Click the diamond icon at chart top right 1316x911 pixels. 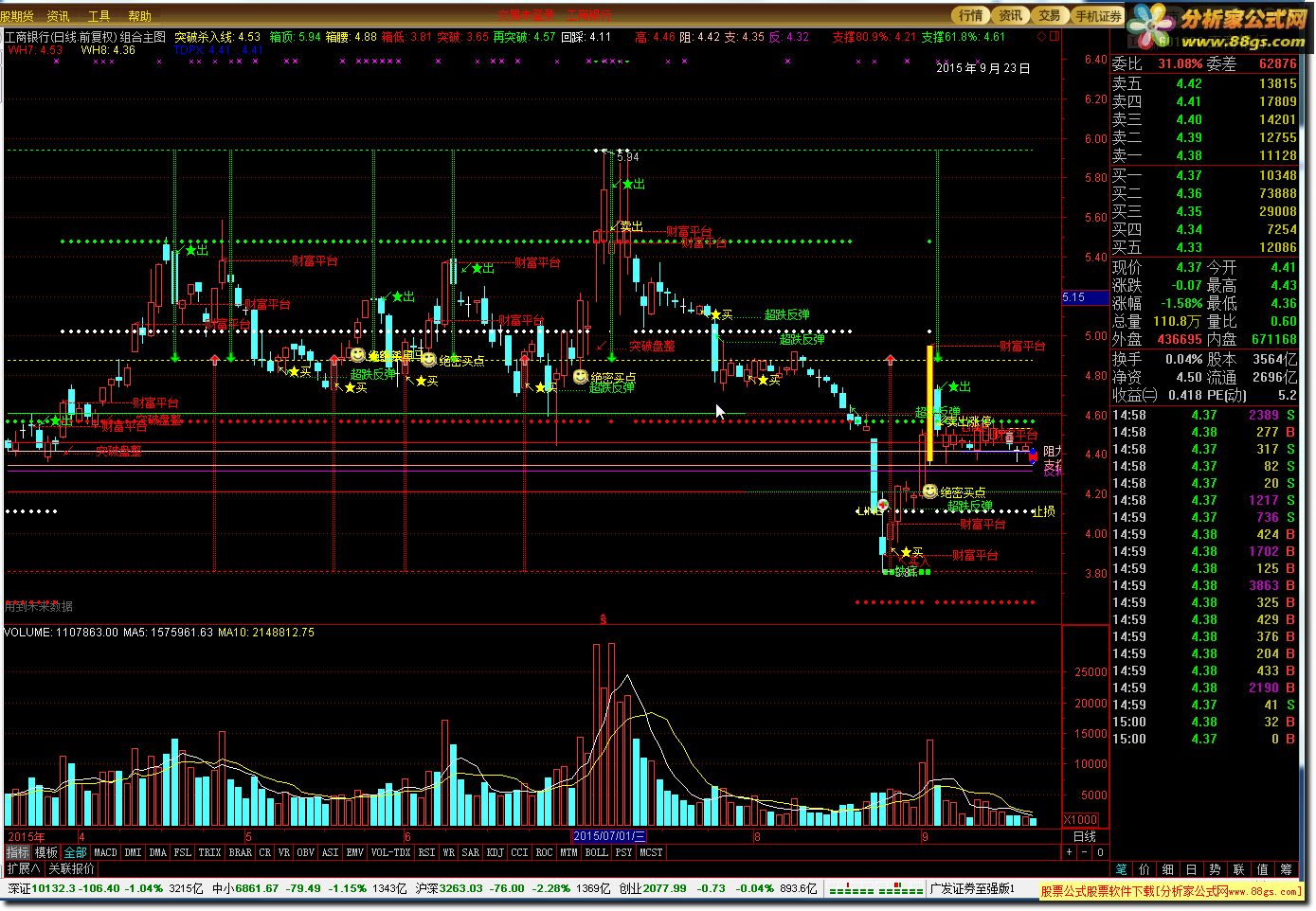[x=1040, y=37]
